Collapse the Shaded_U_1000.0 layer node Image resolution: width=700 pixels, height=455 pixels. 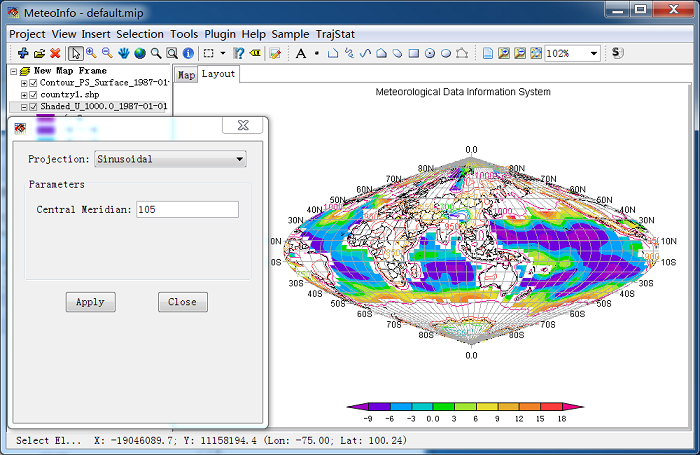(24, 107)
